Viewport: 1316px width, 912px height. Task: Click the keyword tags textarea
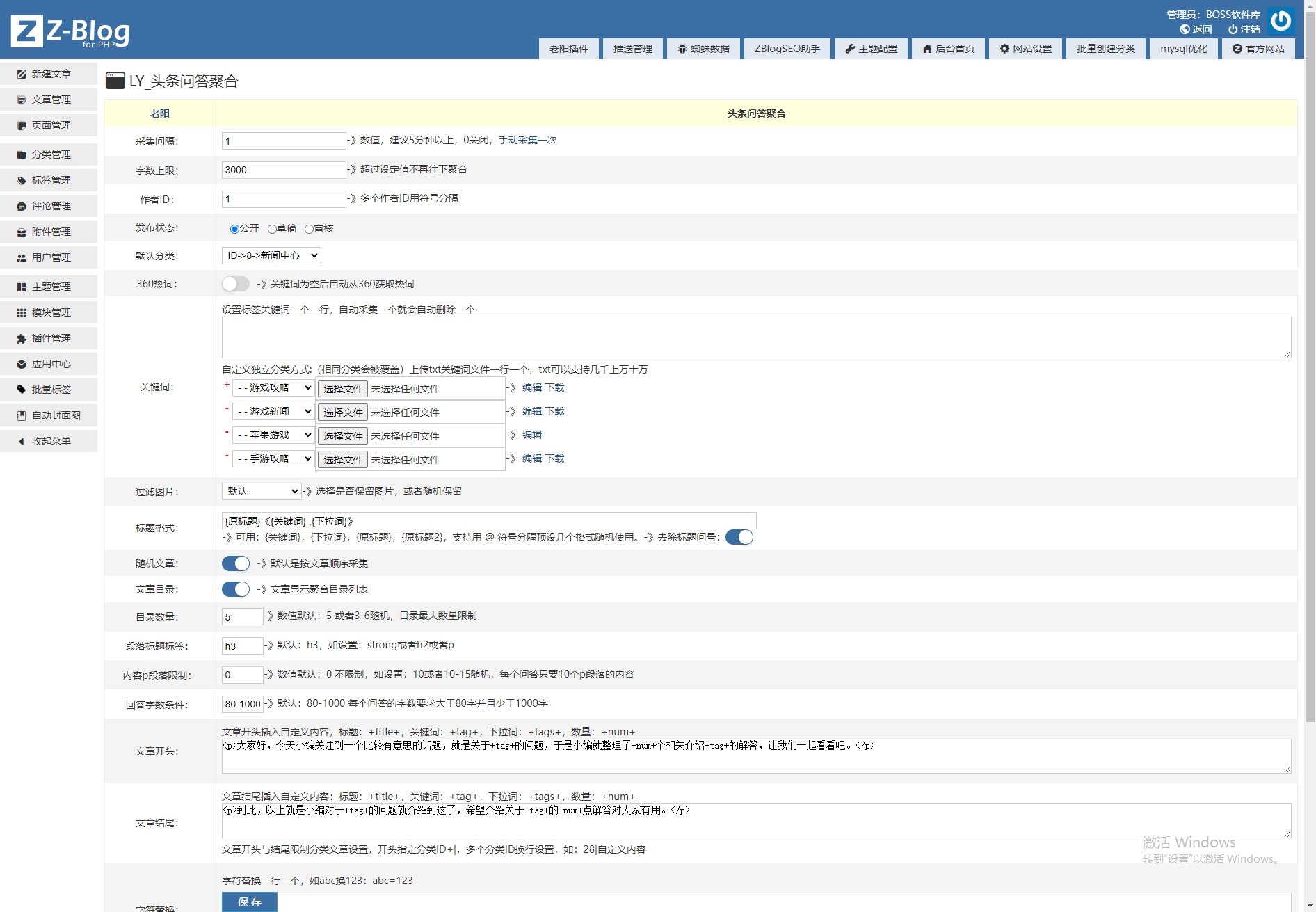click(756, 337)
